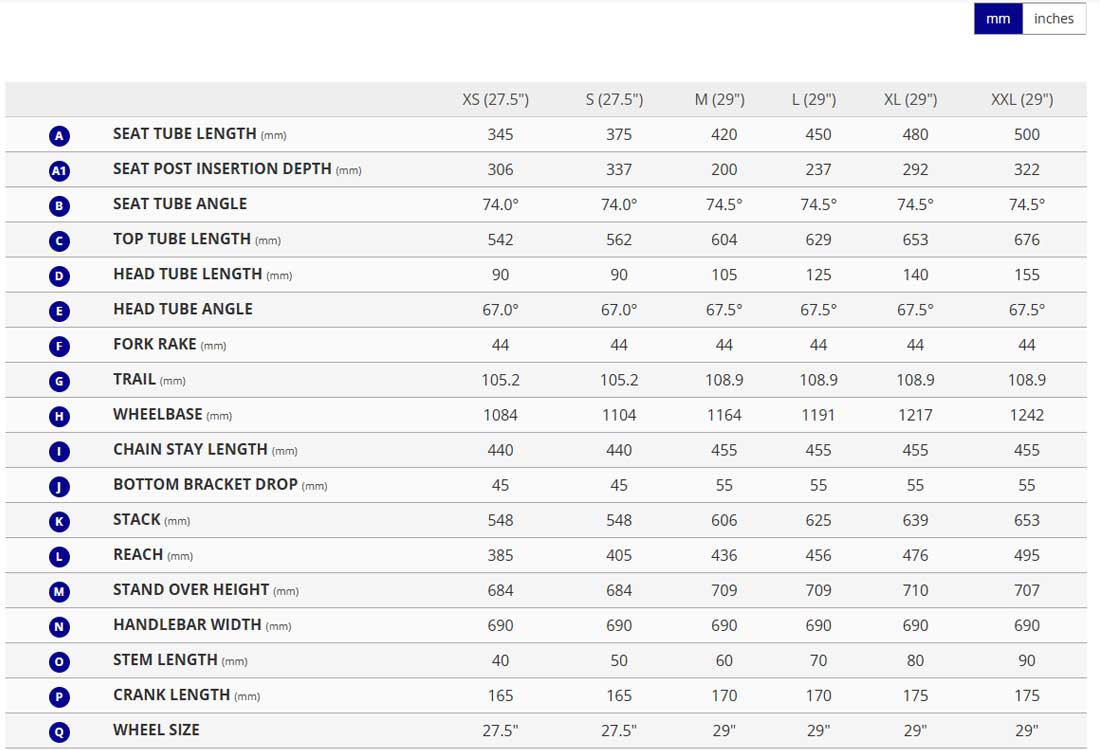
Task: Click the O icon beside Stem Length
Action: (x=60, y=661)
